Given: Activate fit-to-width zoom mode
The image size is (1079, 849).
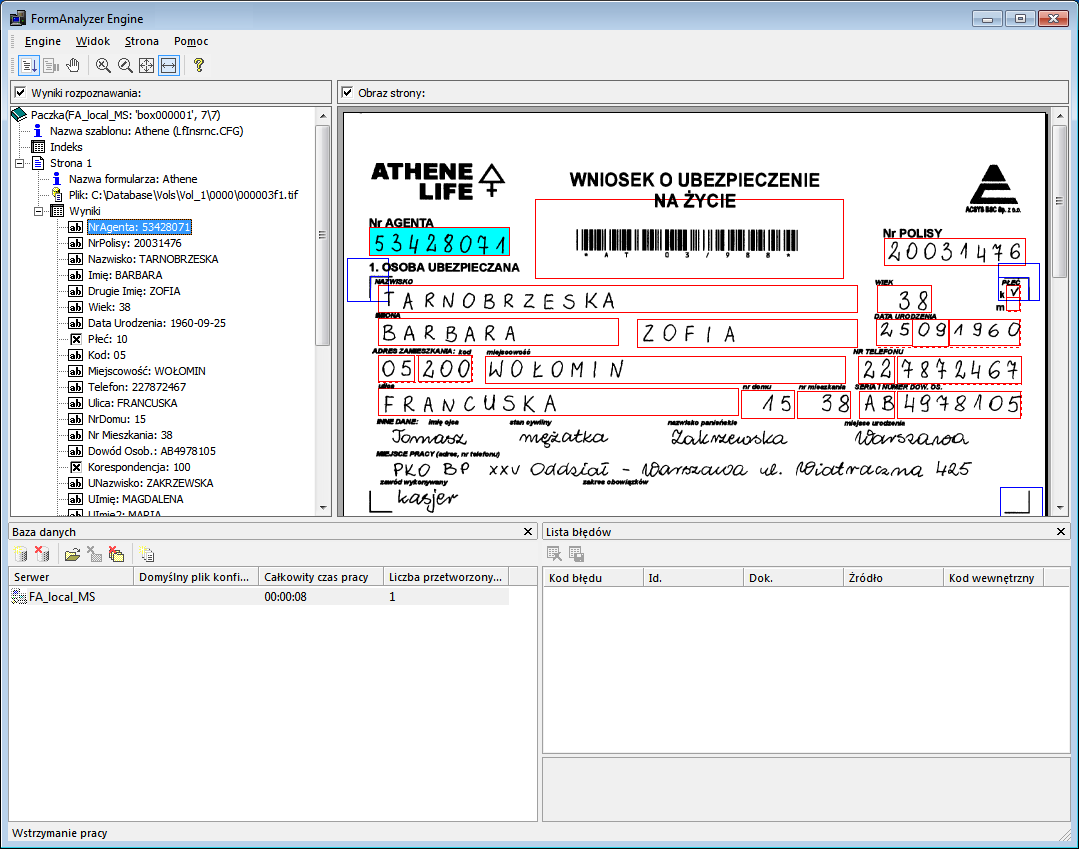Looking at the screenshot, I should pos(167,65).
